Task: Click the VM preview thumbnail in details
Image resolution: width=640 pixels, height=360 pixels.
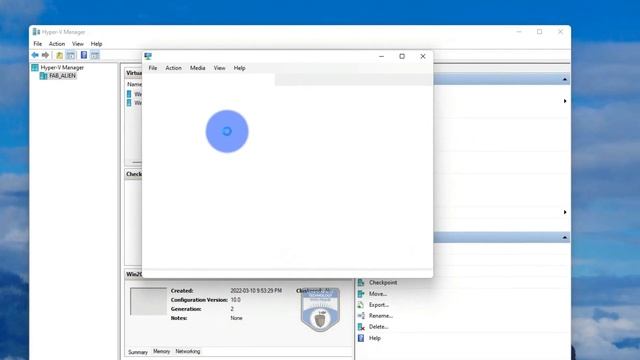Action: click(148, 302)
